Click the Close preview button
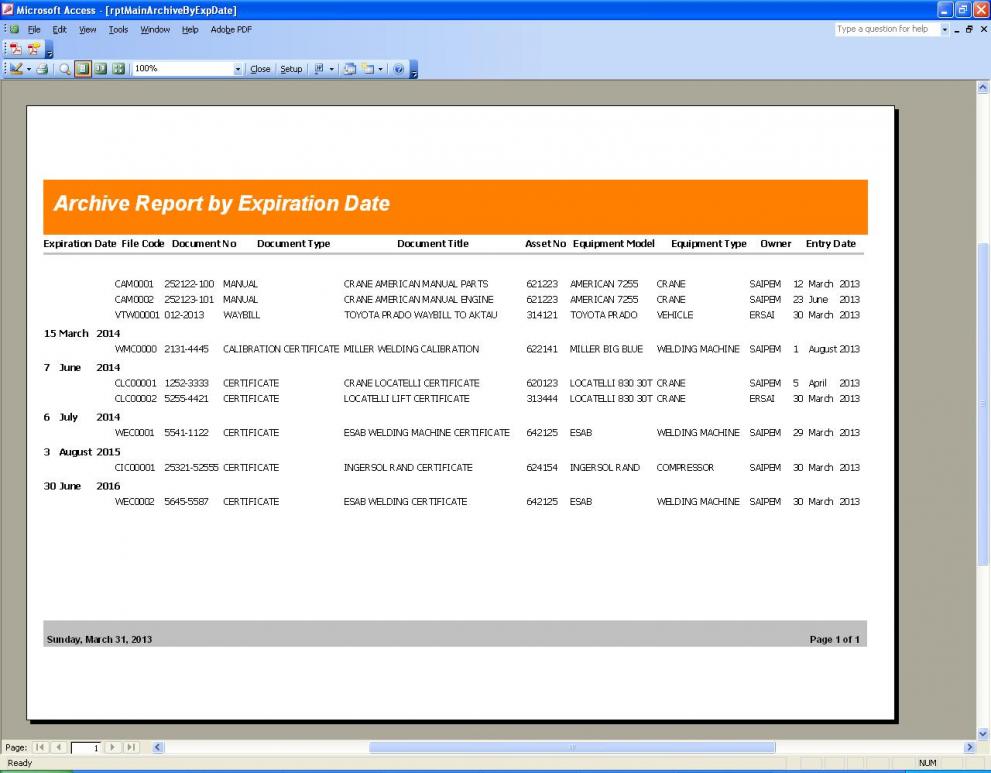 point(260,69)
